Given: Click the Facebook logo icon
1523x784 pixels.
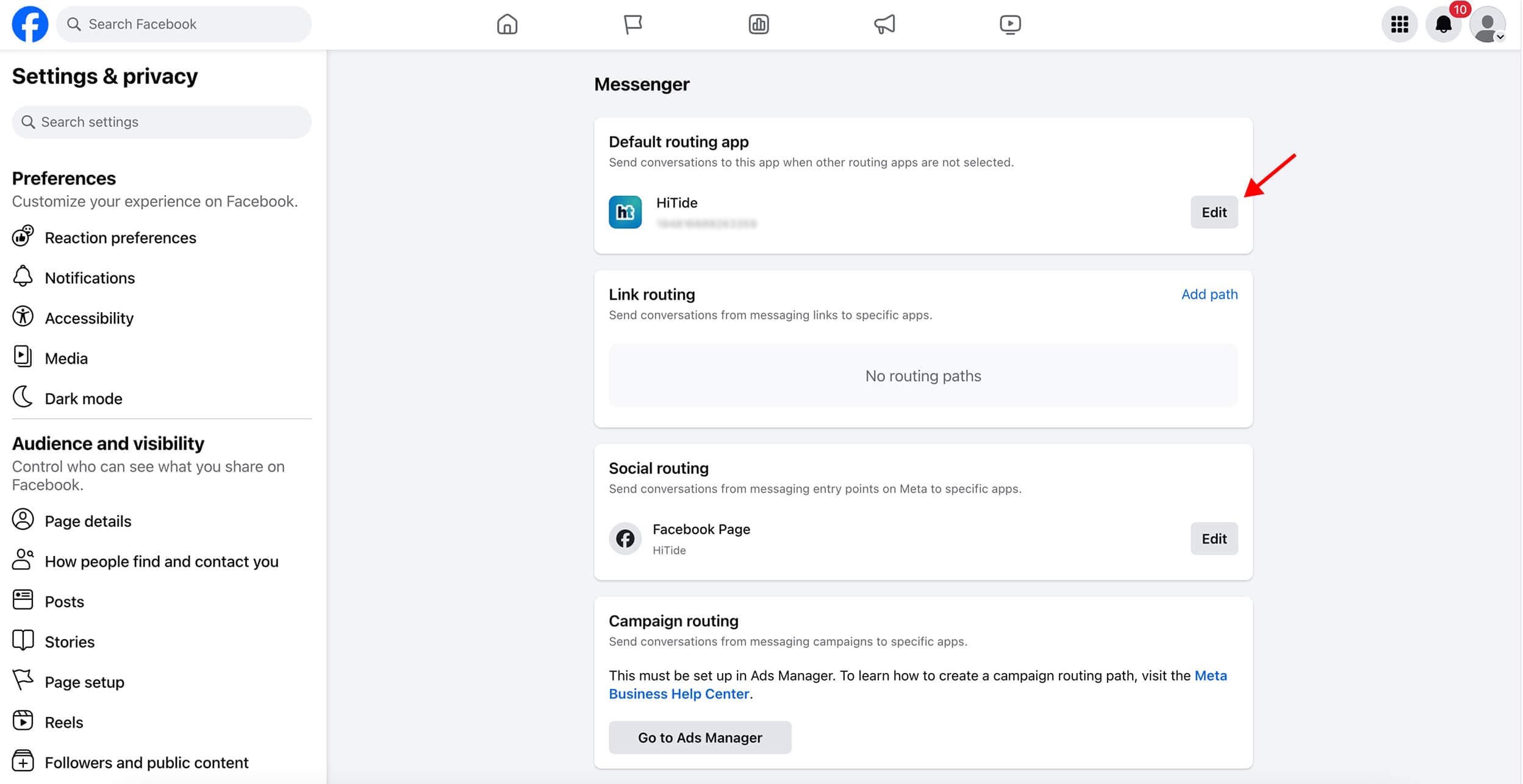Looking at the screenshot, I should point(30,24).
